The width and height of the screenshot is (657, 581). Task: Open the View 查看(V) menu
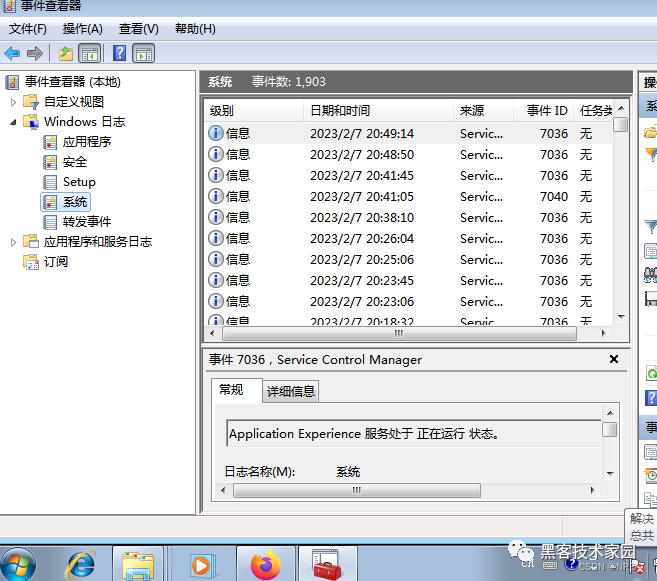139,29
